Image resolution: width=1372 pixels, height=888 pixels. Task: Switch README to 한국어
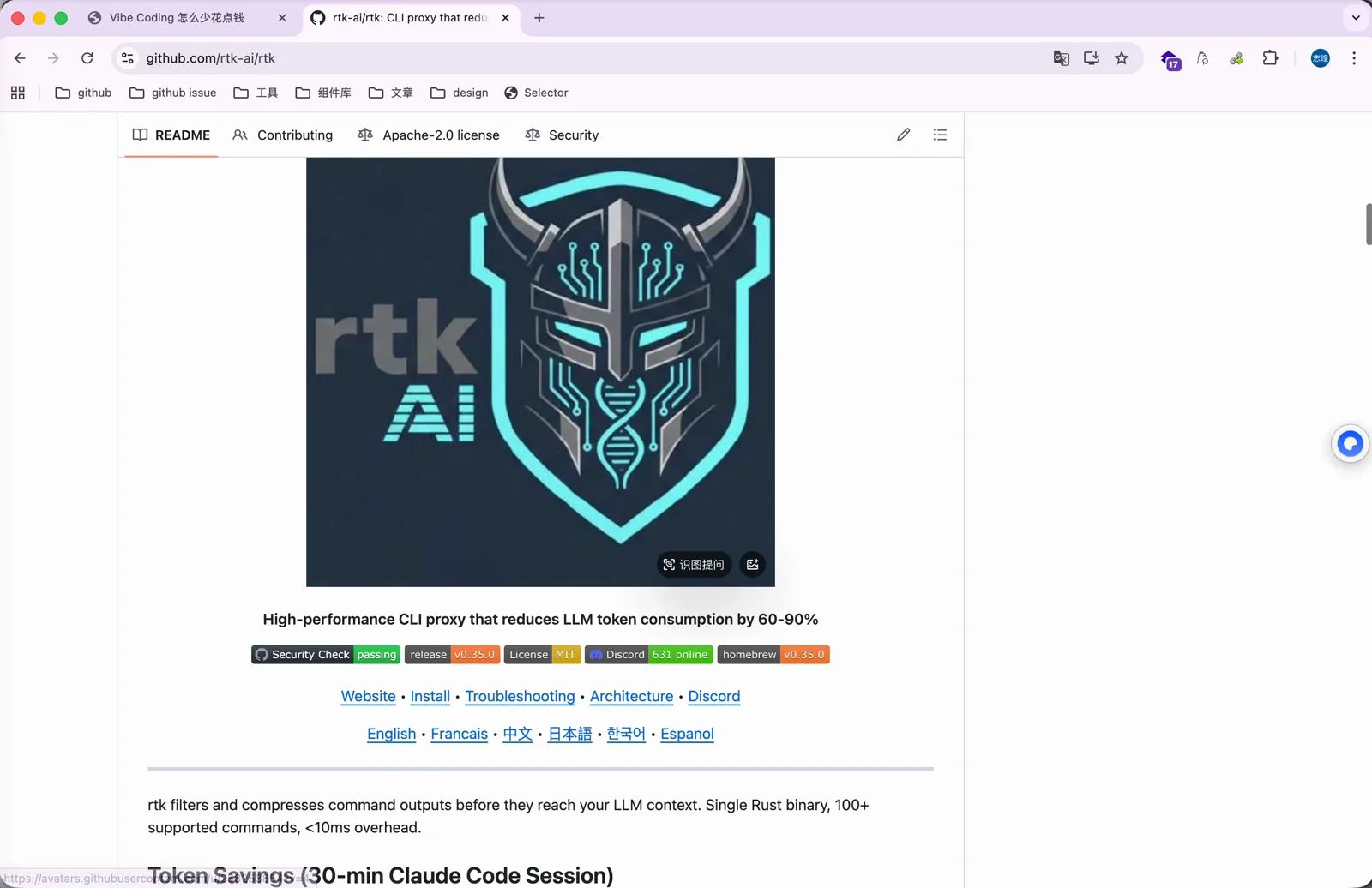626,734
